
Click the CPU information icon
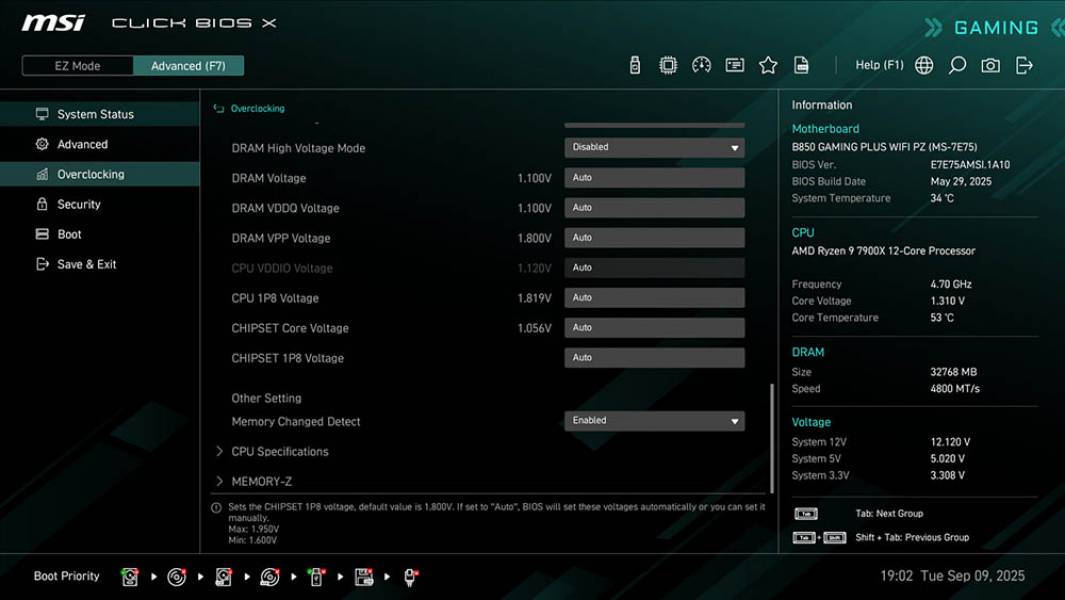[x=670, y=64]
